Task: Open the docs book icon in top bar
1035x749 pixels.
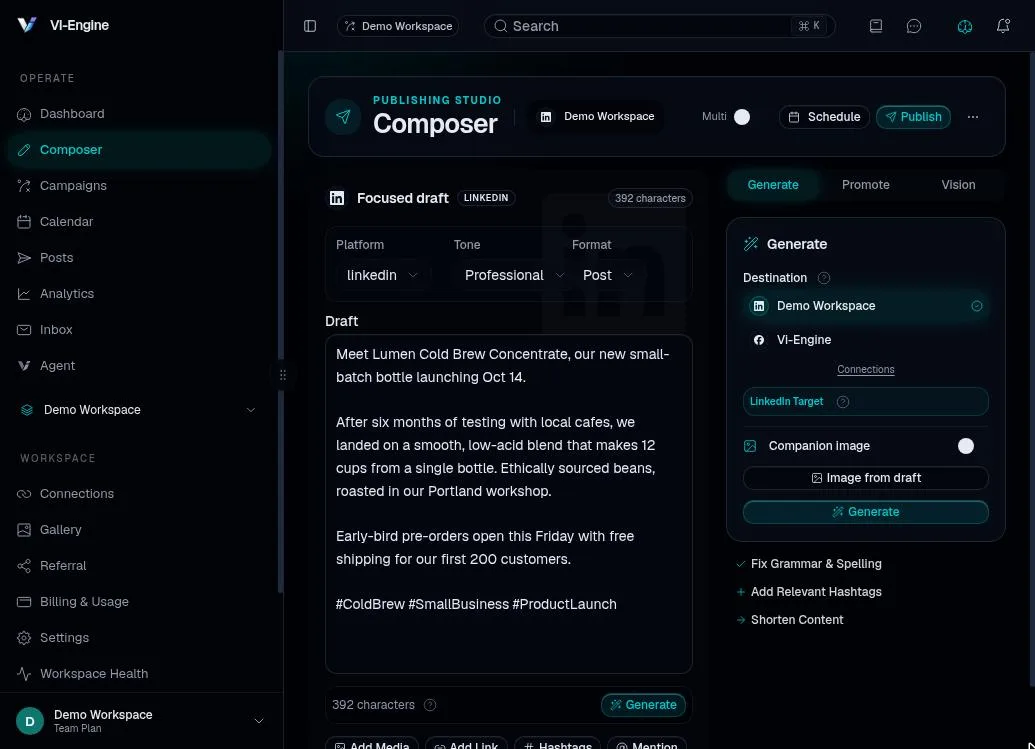Action: 875,26
